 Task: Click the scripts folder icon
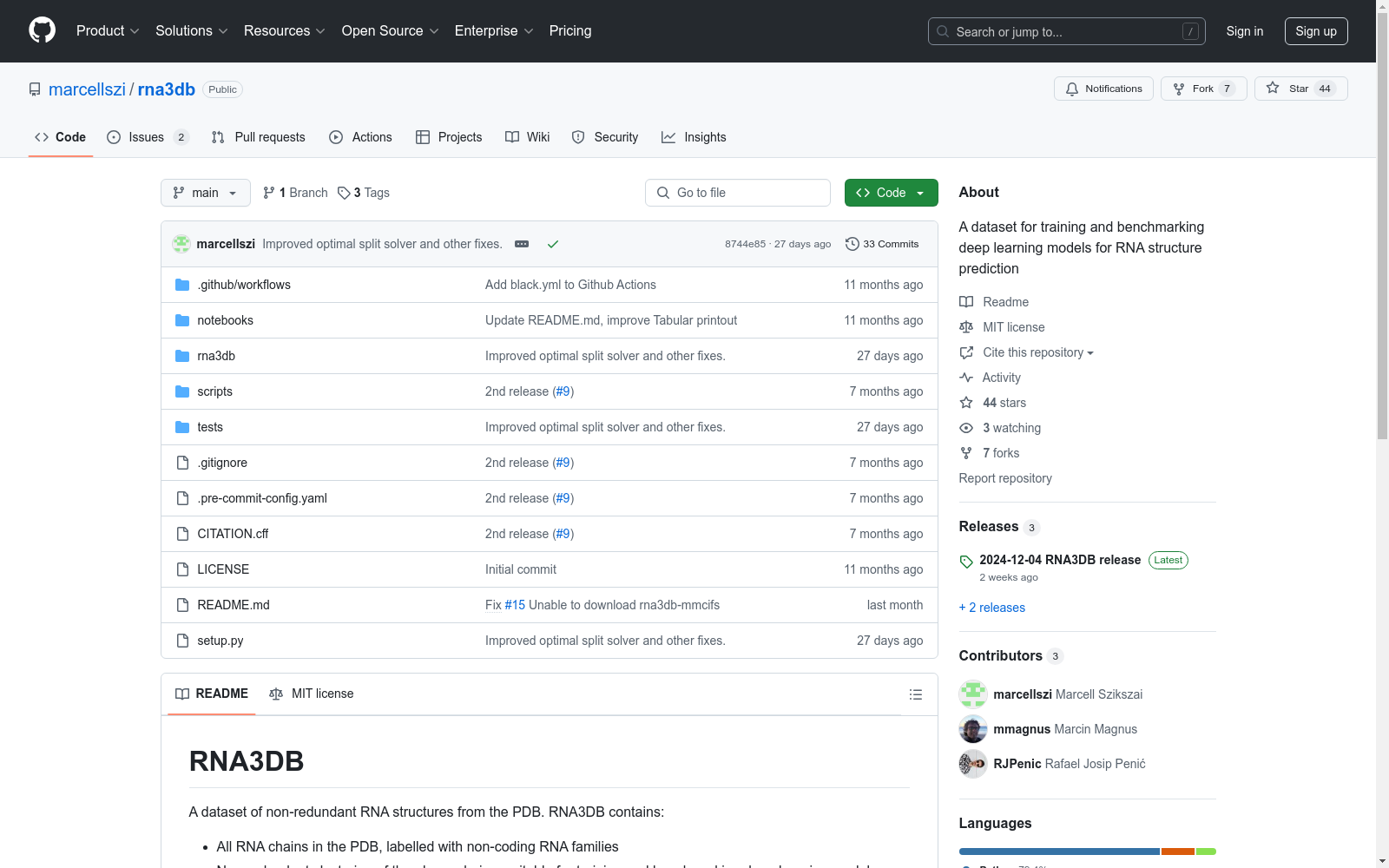coord(182,391)
